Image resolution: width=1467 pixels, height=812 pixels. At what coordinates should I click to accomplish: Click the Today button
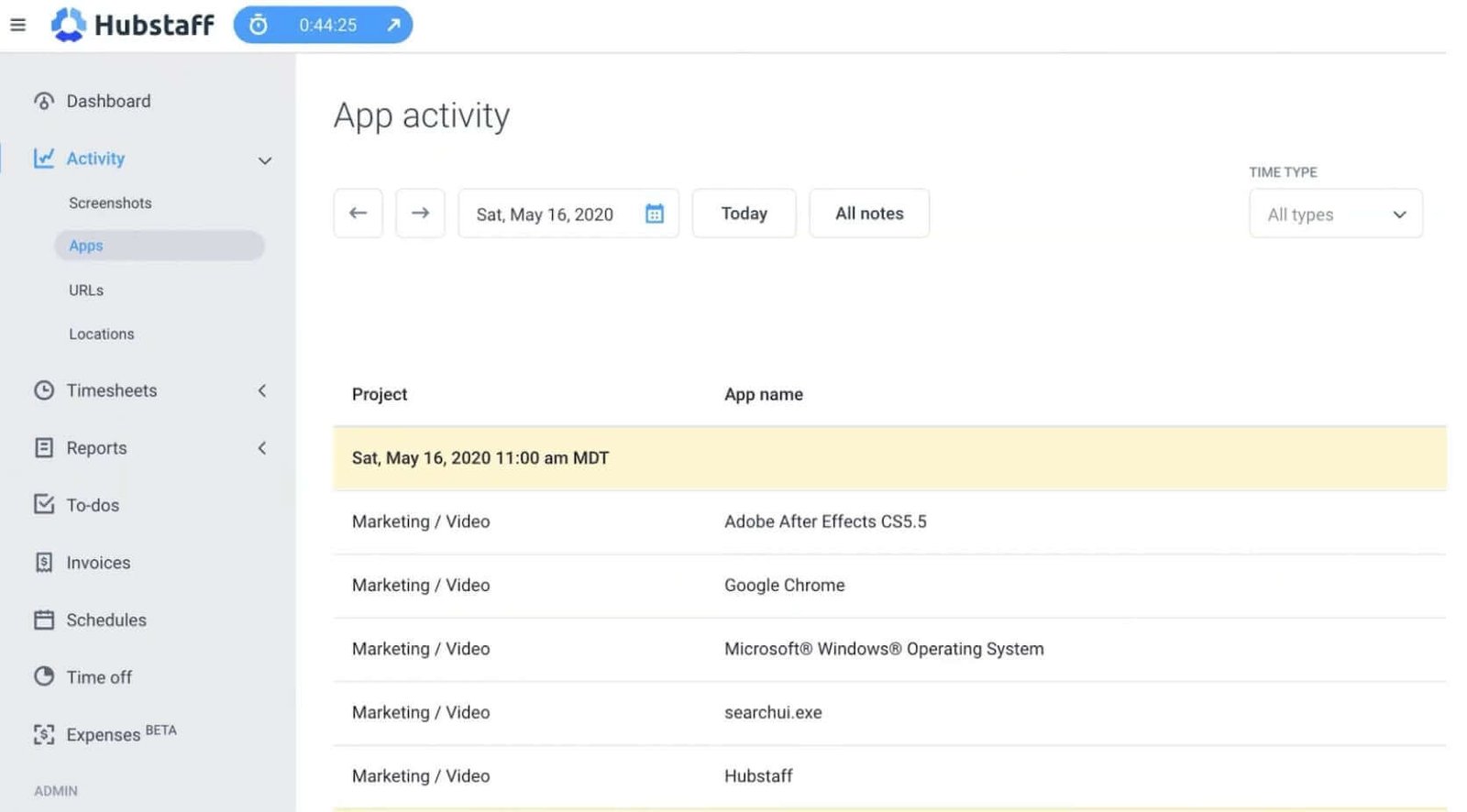[745, 214]
